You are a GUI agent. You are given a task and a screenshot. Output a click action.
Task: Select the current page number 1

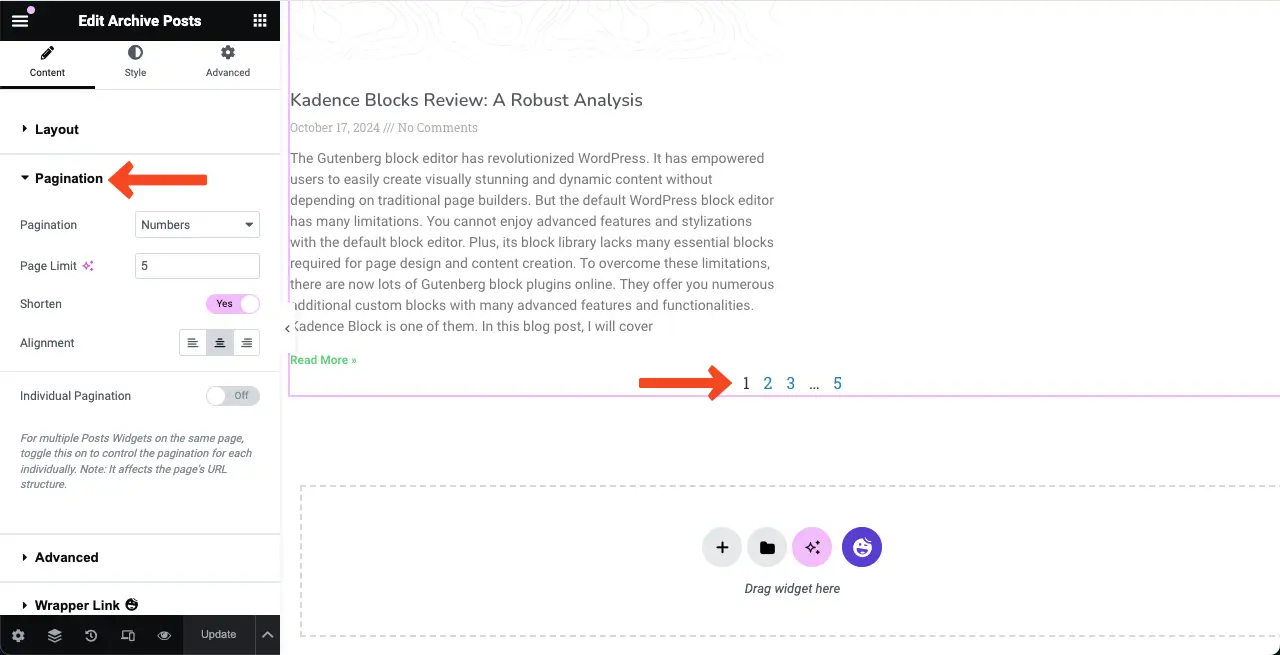(x=746, y=383)
